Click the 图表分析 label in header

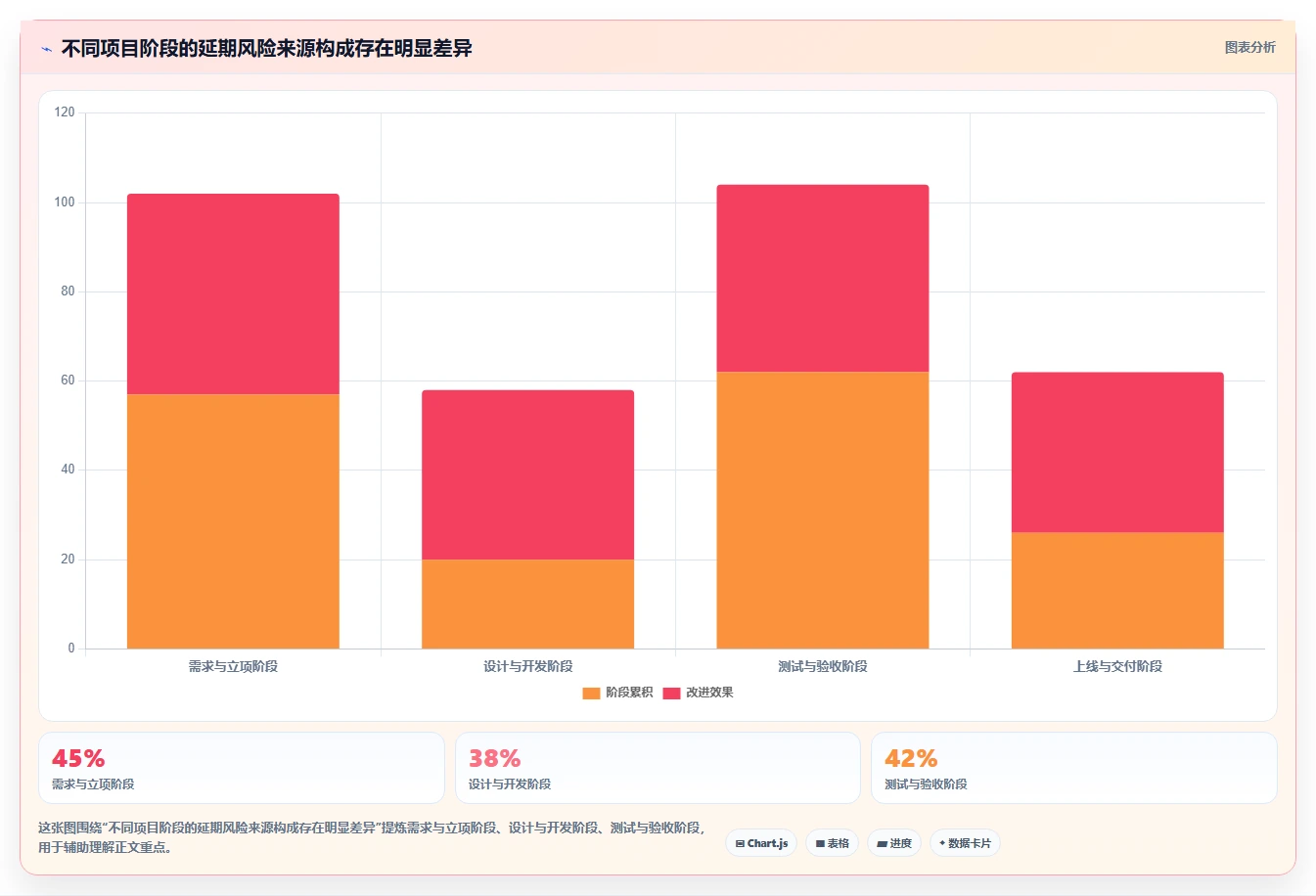1249,47
